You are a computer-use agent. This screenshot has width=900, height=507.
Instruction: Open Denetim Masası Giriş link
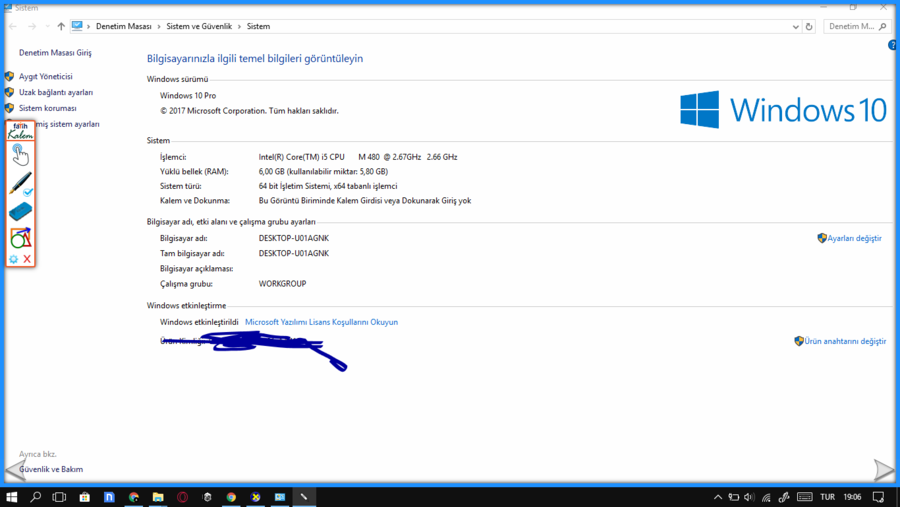tap(55, 52)
